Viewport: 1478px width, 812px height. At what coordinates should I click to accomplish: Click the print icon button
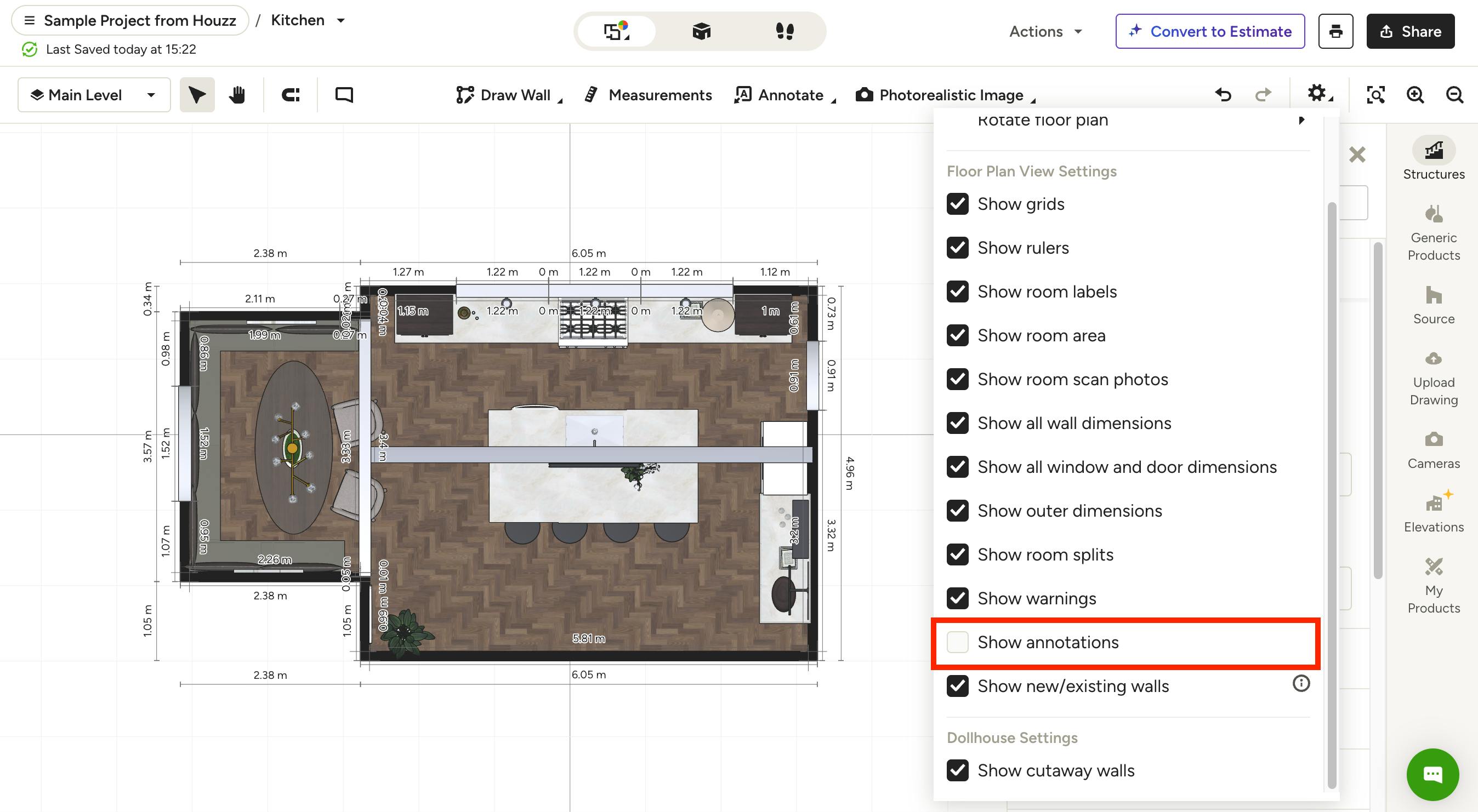click(x=1335, y=31)
